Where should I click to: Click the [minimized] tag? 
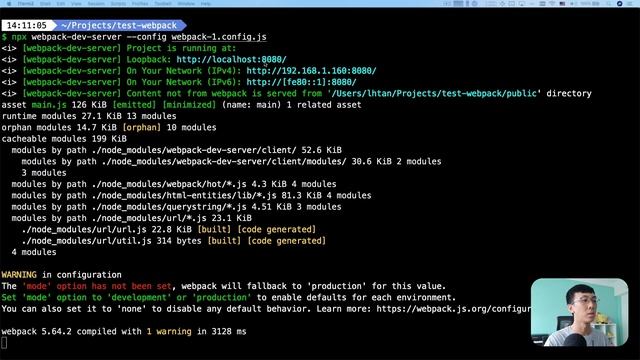point(189,105)
